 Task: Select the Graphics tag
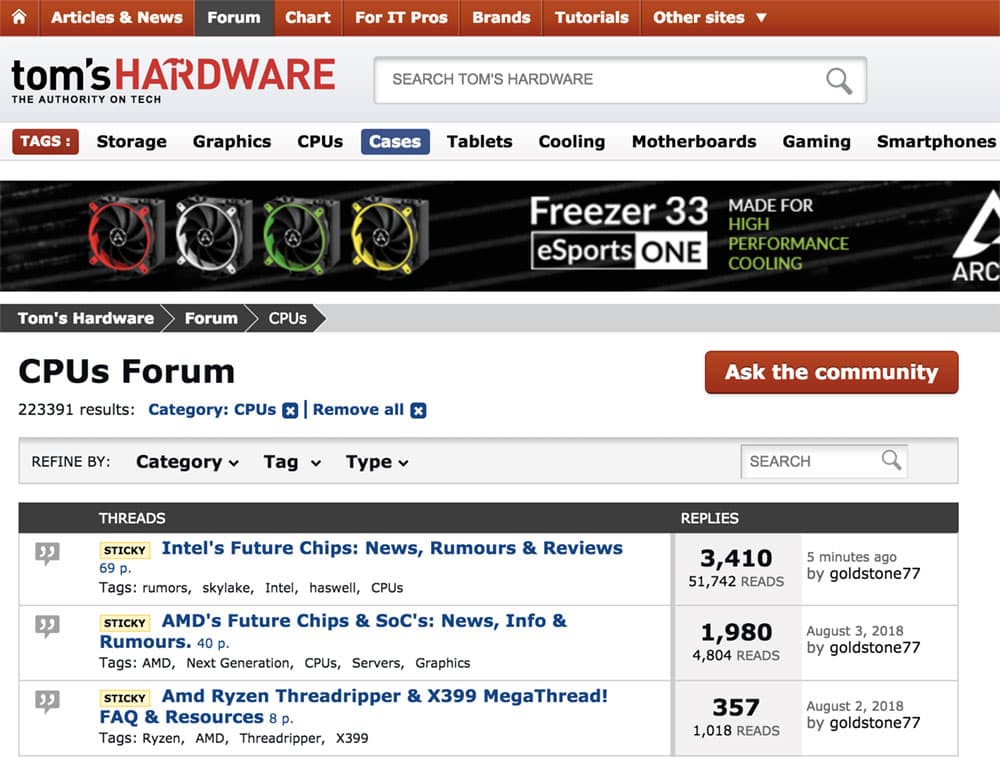point(232,142)
